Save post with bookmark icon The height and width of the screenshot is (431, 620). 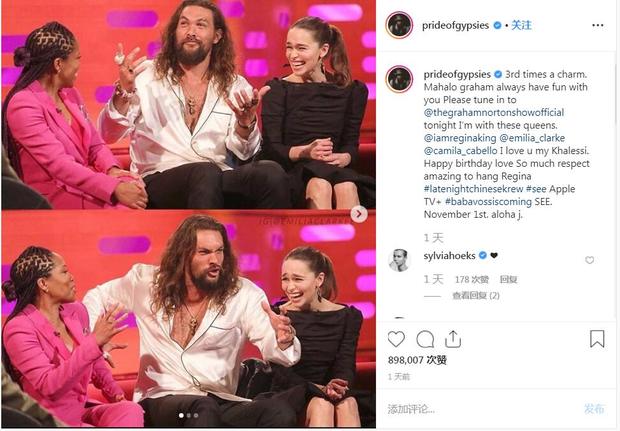click(597, 339)
